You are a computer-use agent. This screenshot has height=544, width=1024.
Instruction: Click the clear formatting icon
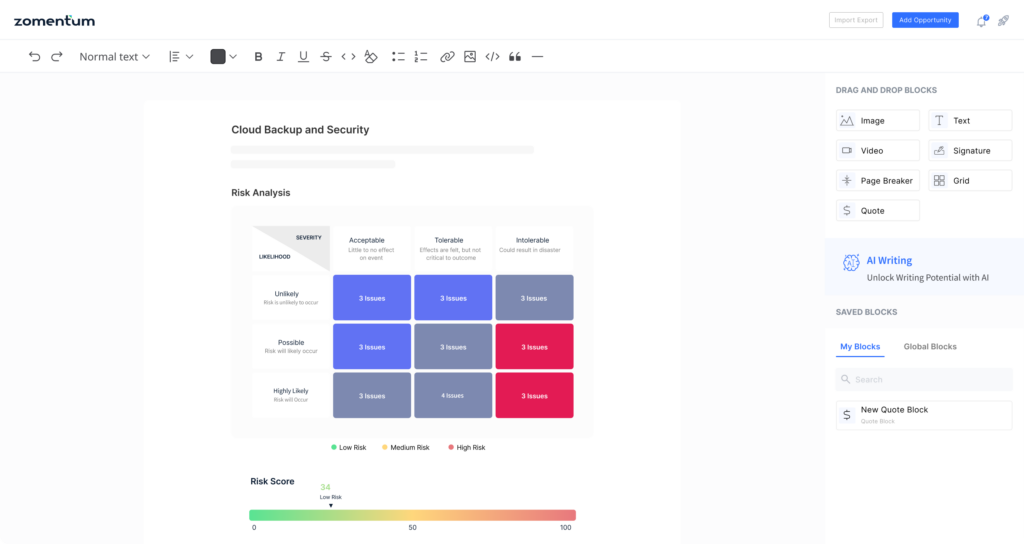pyautogui.click(x=371, y=57)
